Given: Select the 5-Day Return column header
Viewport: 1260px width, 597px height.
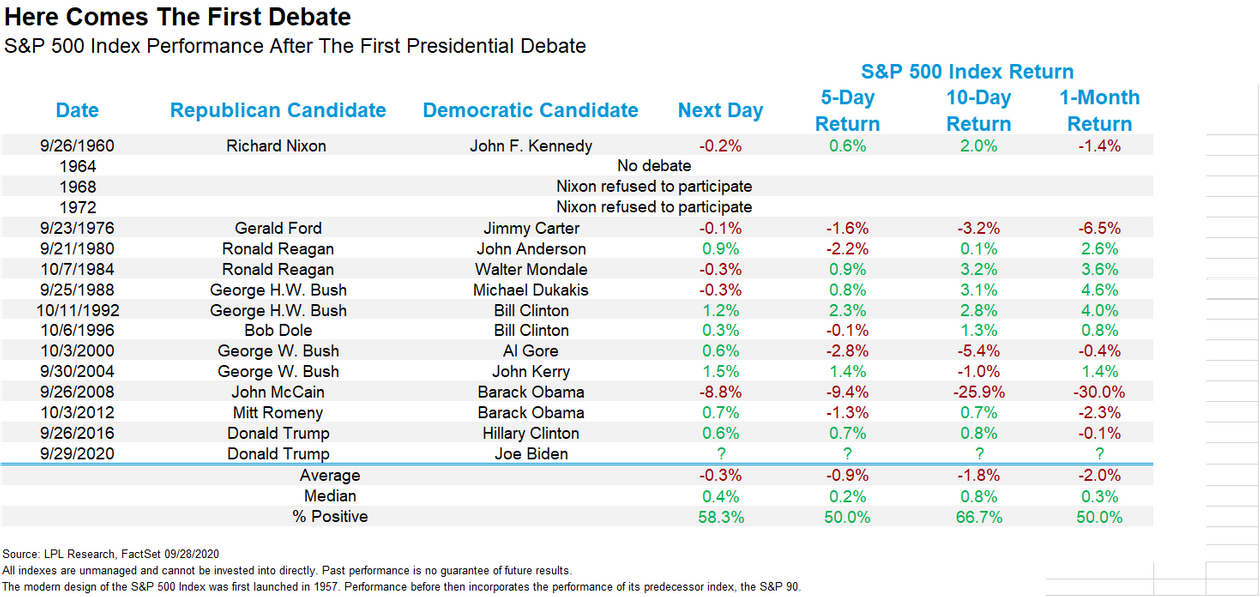Looking at the screenshot, I should click(x=847, y=111).
